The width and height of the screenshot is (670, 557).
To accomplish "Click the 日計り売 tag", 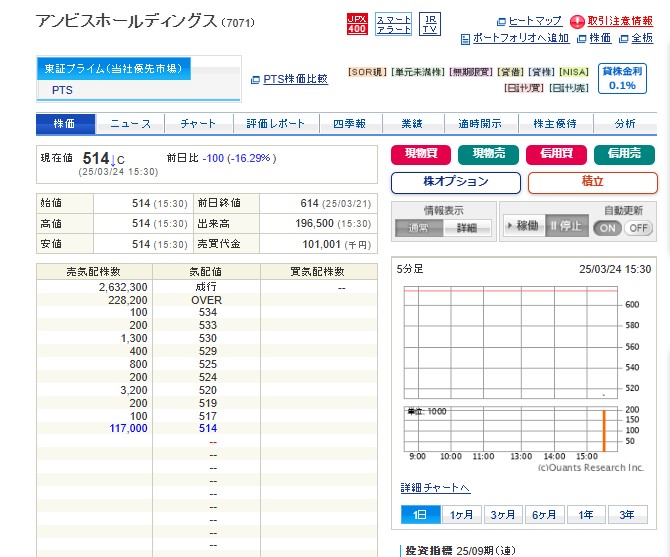I will coord(569,88).
